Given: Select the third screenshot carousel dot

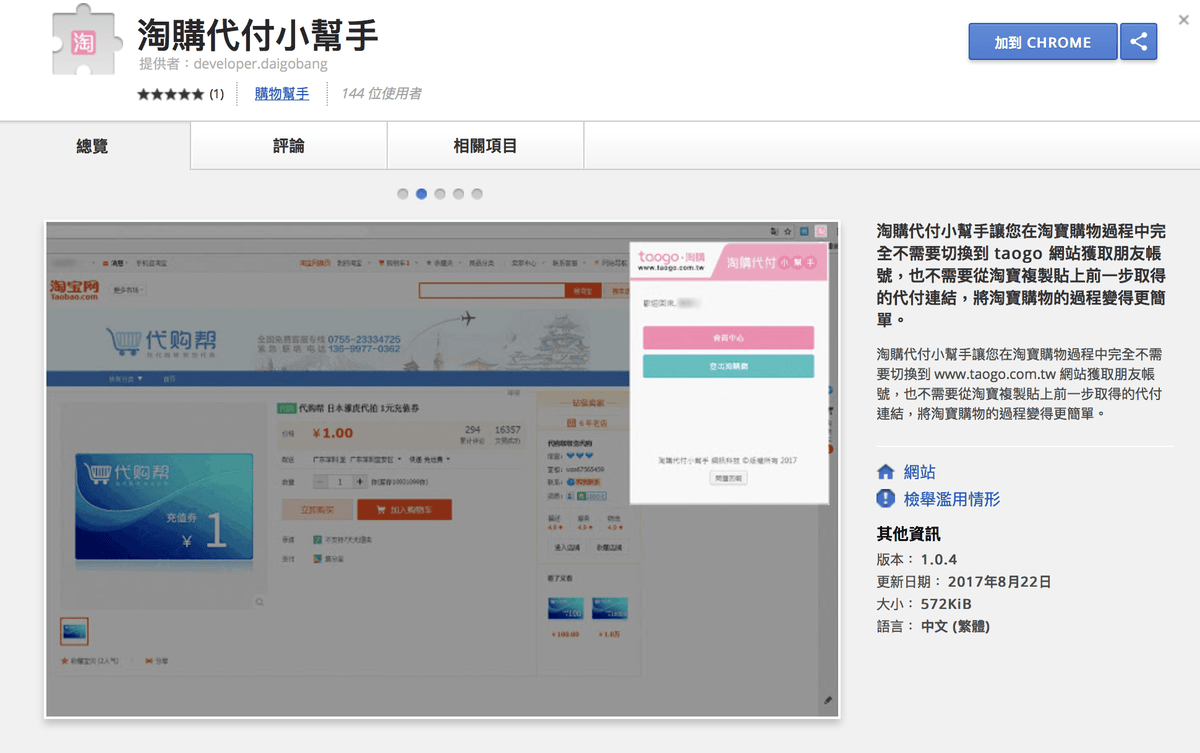Looking at the screenshot, I should click(x=440, y=194).
